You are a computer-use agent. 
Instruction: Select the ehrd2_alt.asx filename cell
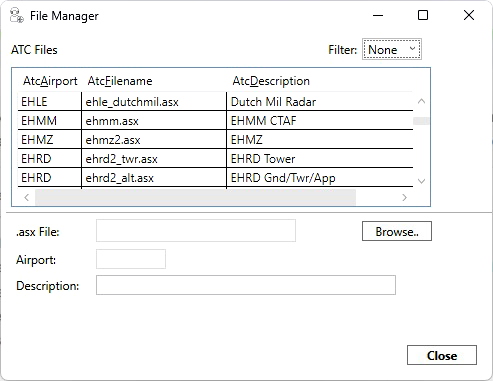coord(154,178)
